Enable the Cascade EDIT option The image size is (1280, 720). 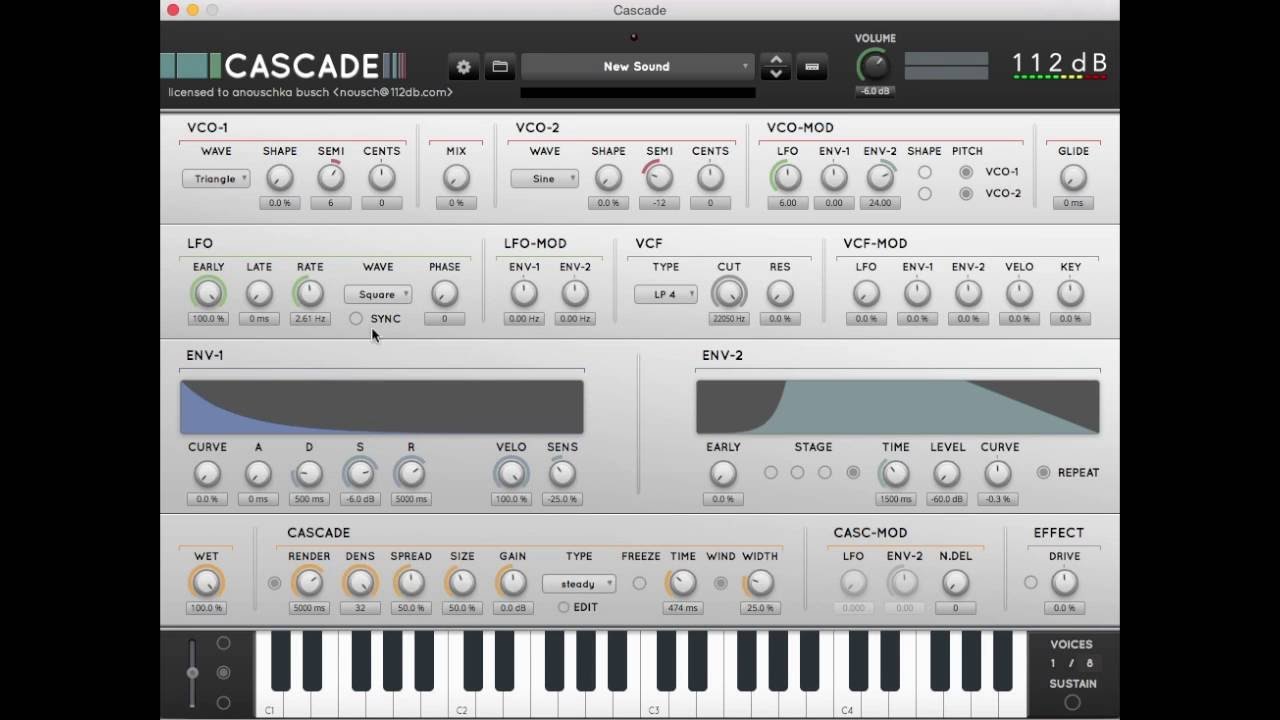(564, 607)
